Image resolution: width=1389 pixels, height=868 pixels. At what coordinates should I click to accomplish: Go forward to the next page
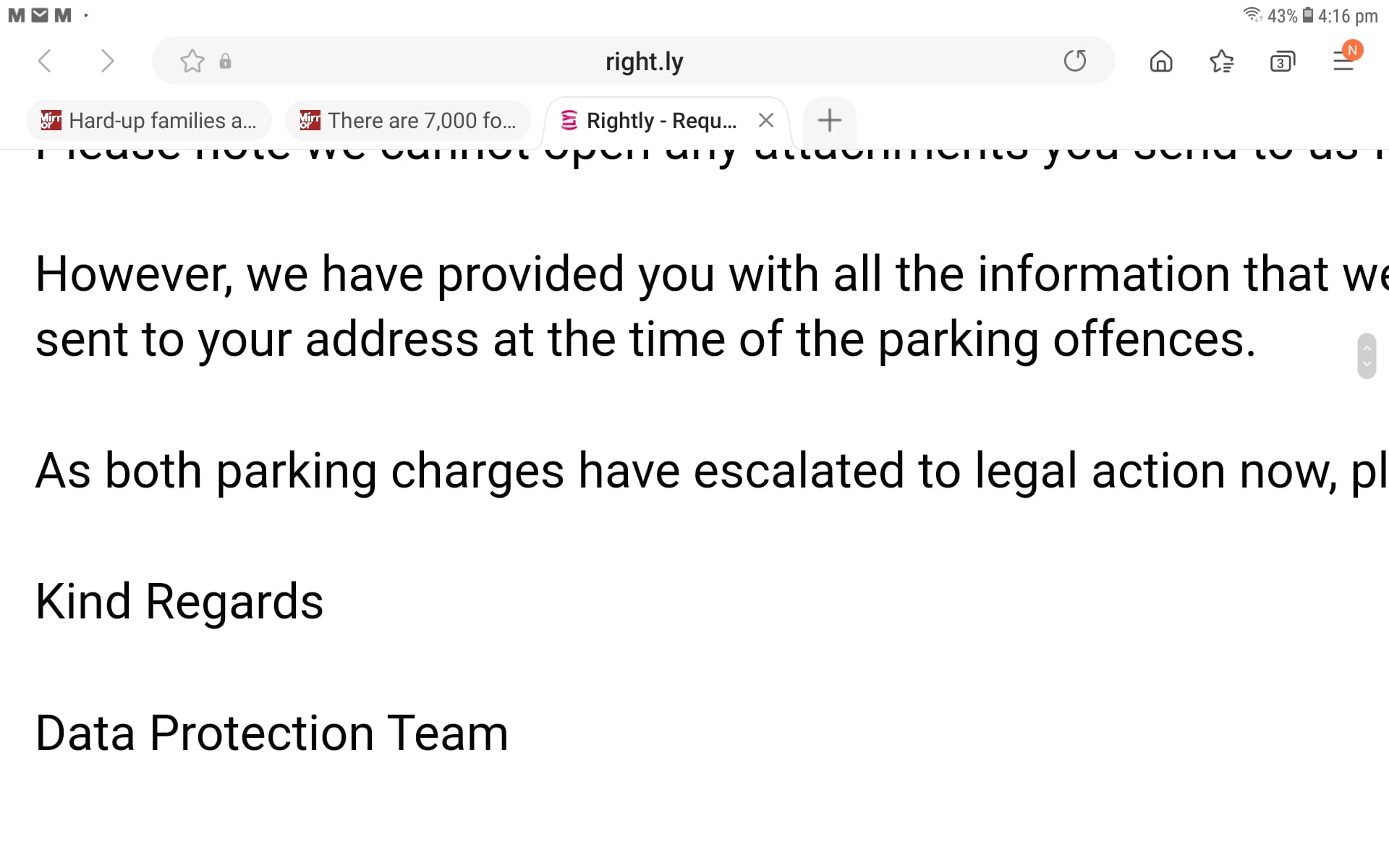(107, 61)
